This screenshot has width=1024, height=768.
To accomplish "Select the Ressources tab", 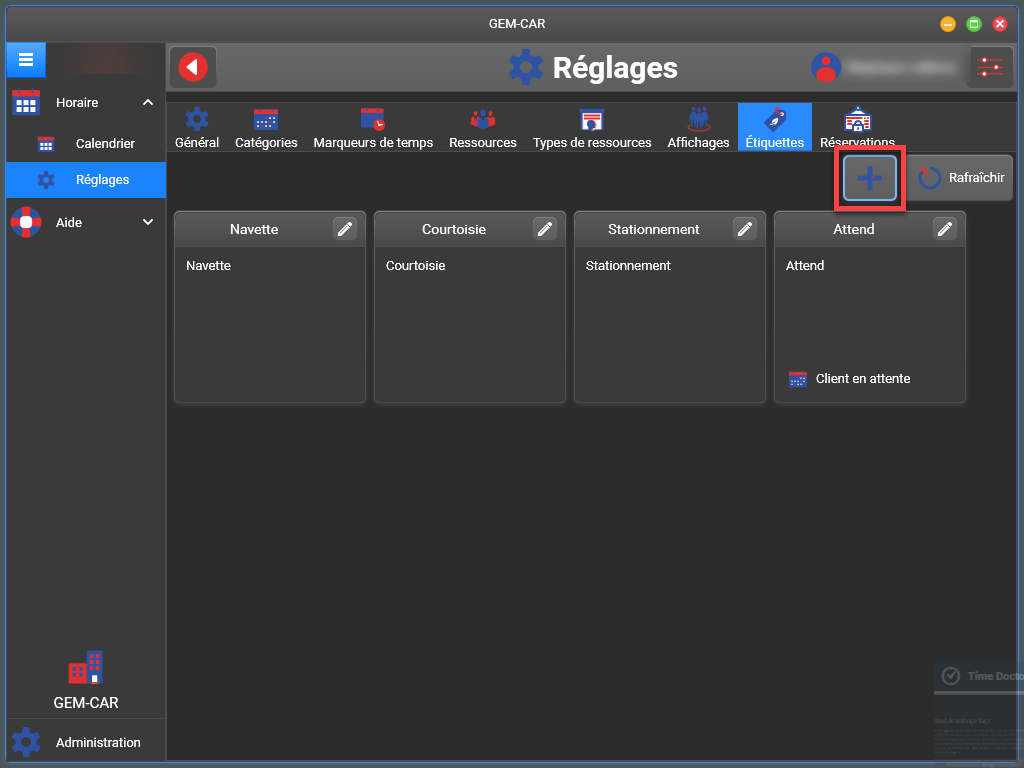I will click(483, 128).
